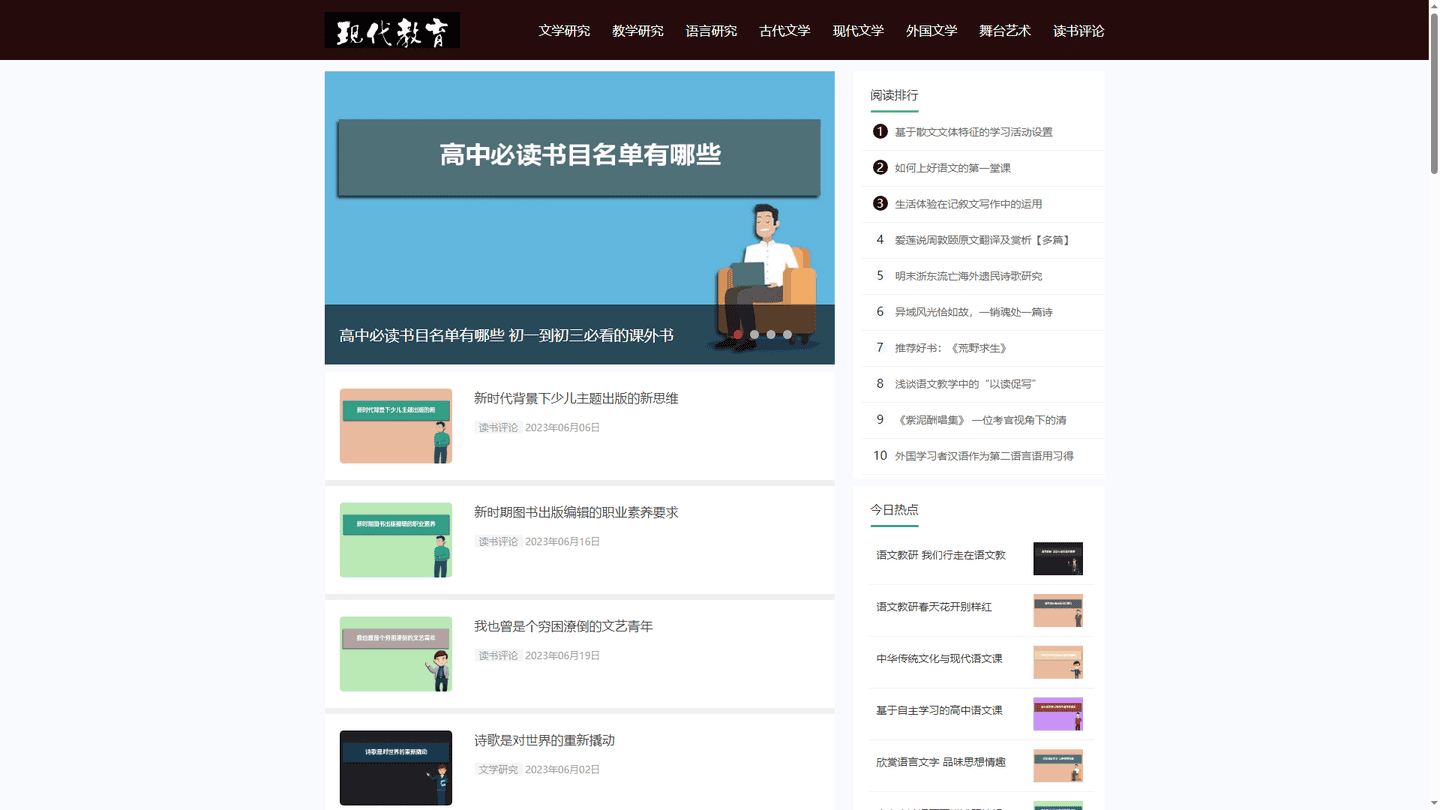Viewport: 1440px width, 810px height.
Task: Click the 阅读排行 heading
Action: point(894,95)
